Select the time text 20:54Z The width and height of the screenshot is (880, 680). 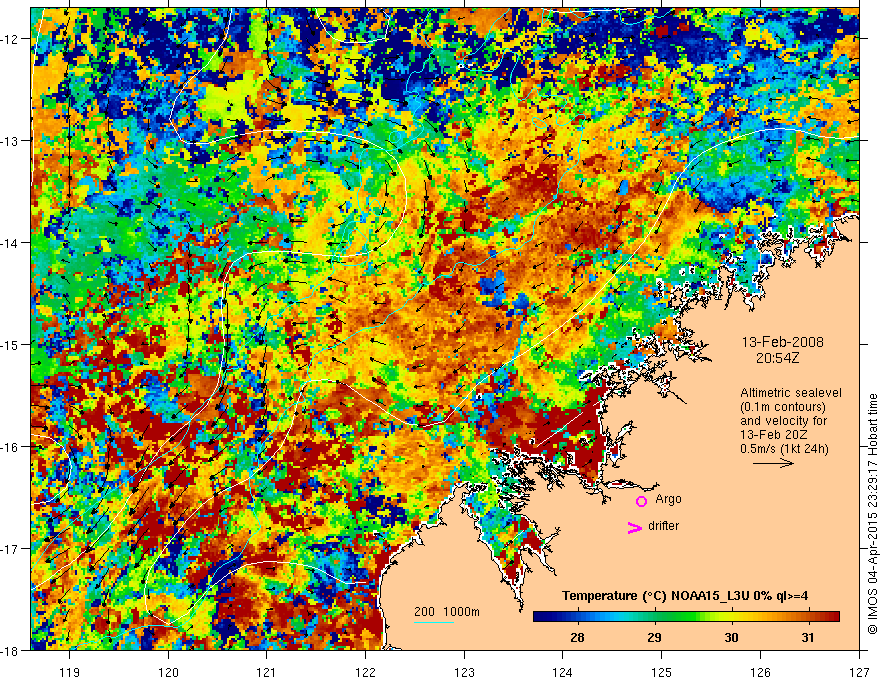coord(777,357)
